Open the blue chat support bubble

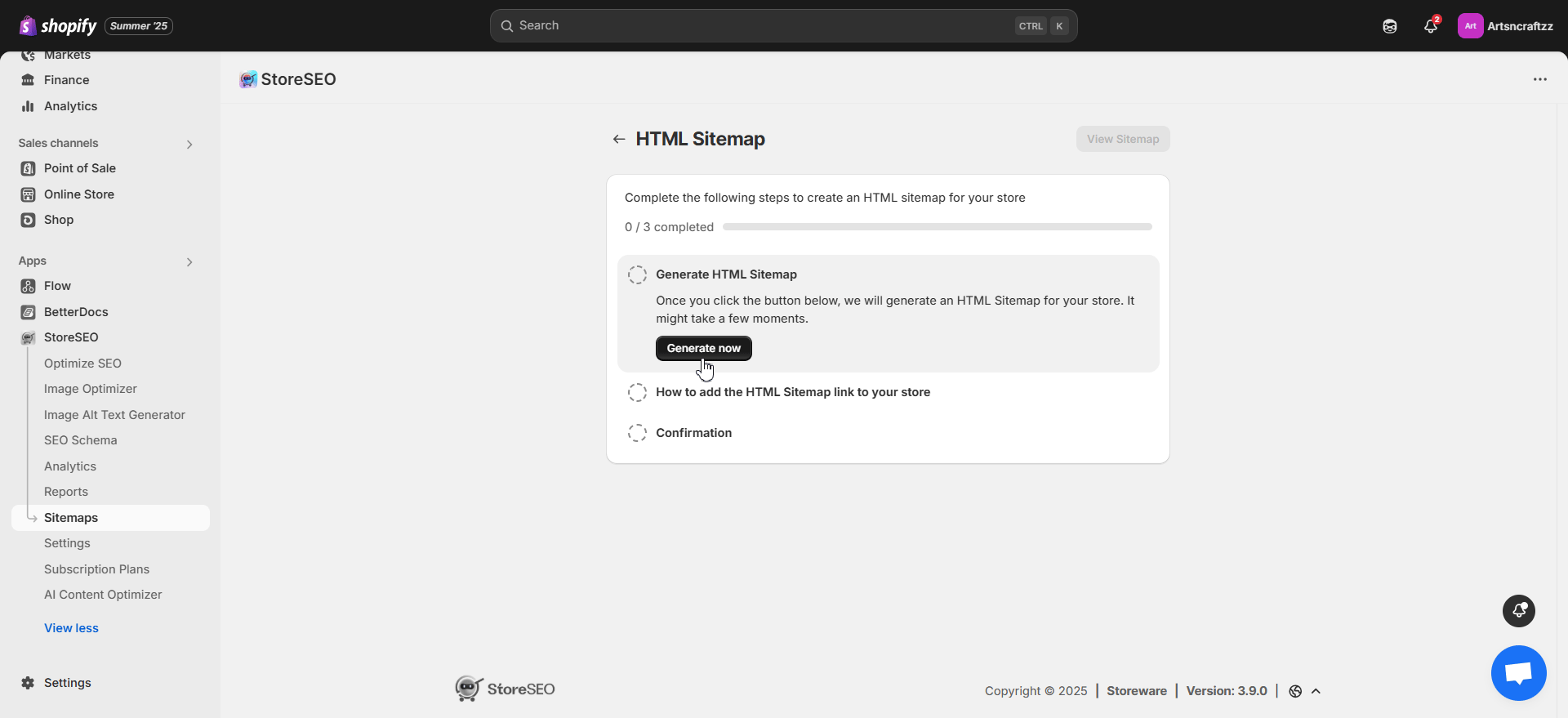click(x=1519, y=673)
